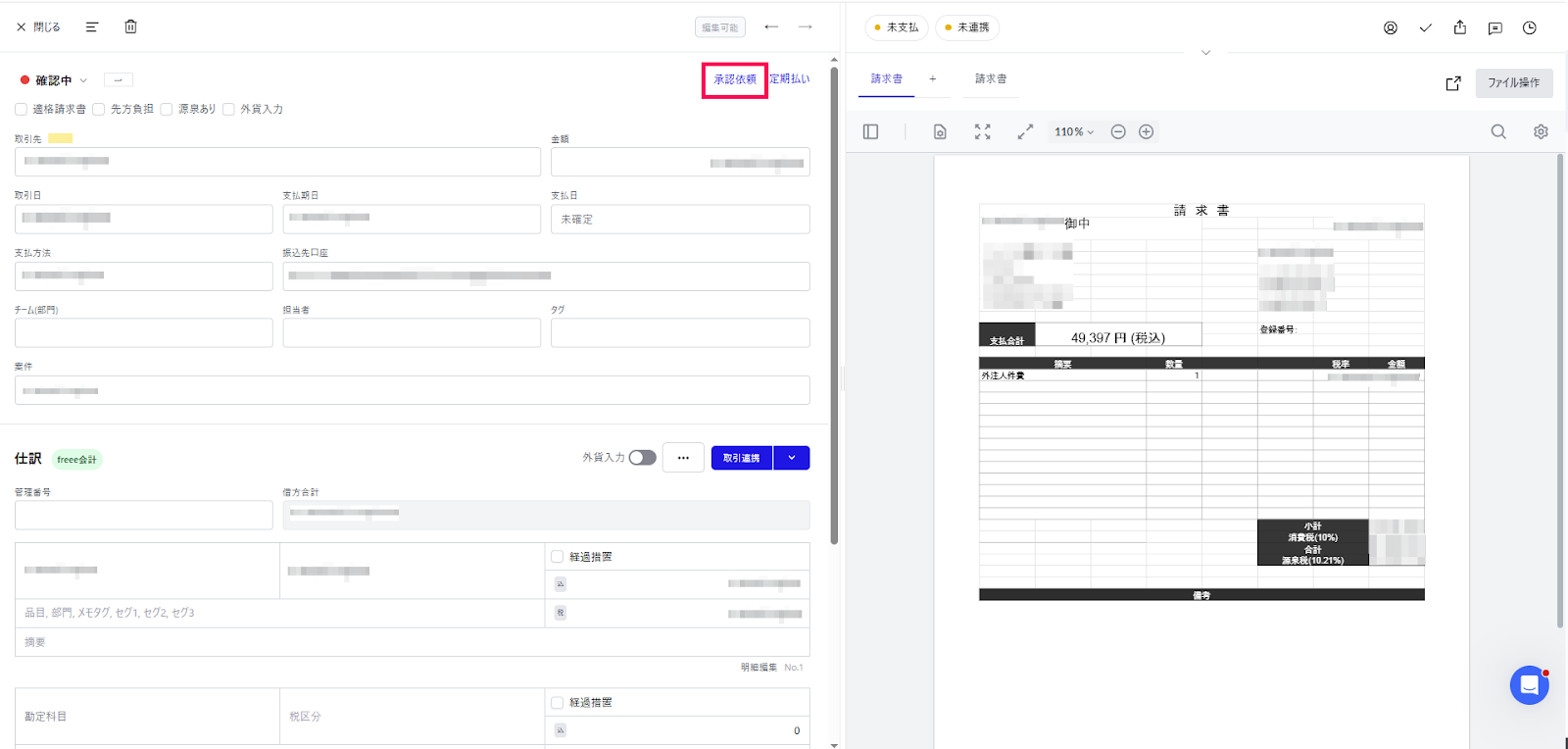
Task: Click the 品目, 部門, メモタグ field
Action: (x=280, y=613)
